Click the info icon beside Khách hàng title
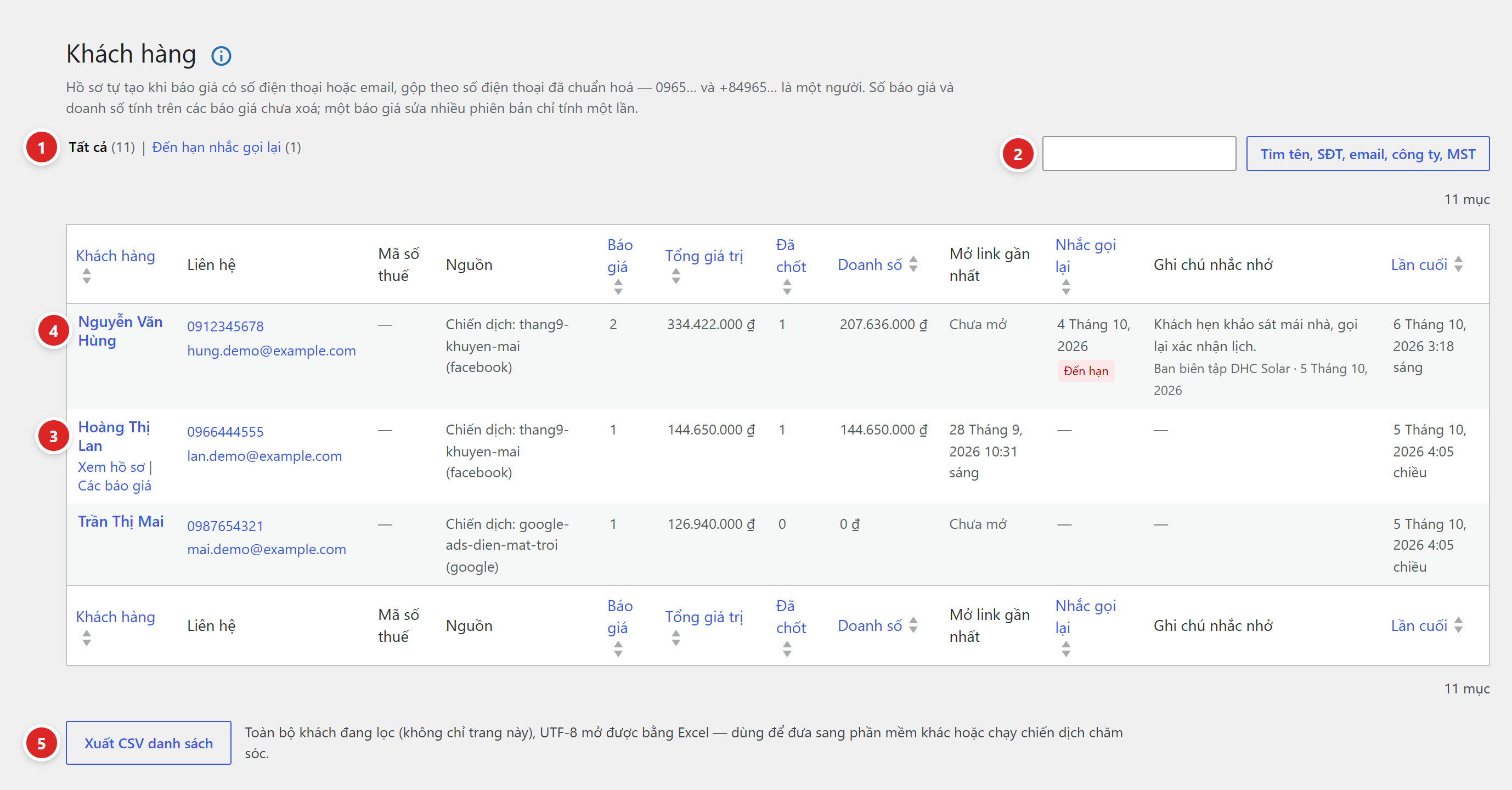This screenshot has width=1512, height=790. coord(221,56)
